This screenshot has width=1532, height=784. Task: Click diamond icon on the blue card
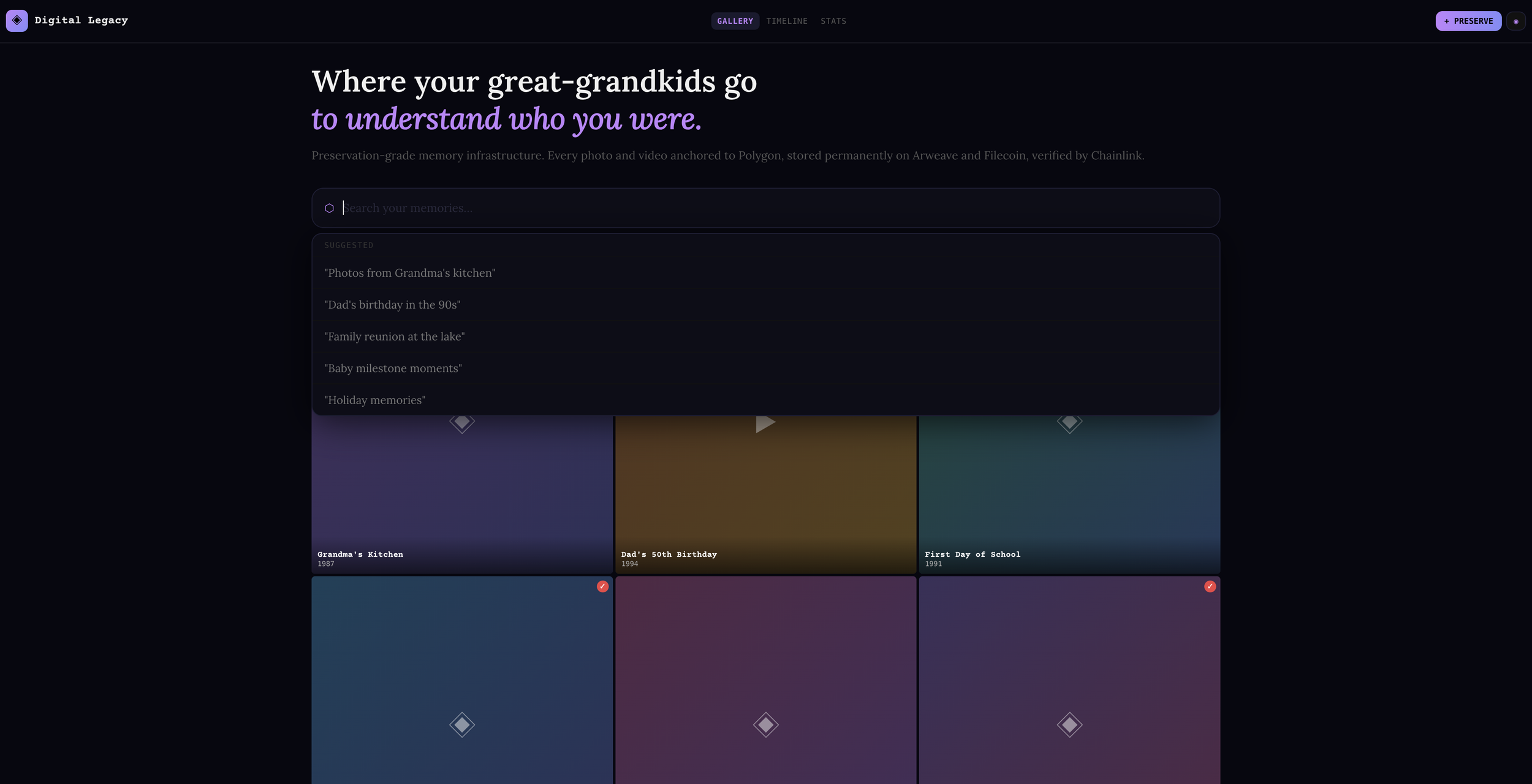461,725
